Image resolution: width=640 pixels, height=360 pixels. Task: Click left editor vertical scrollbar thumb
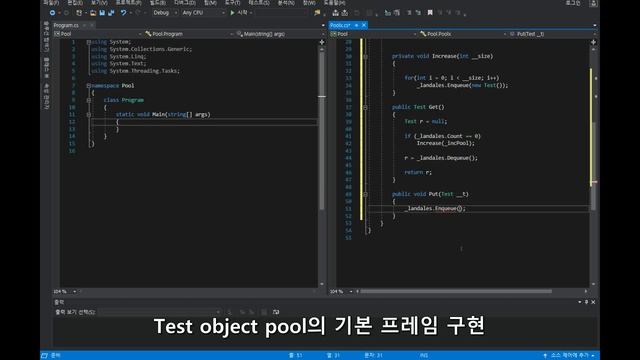pos(322,131)
